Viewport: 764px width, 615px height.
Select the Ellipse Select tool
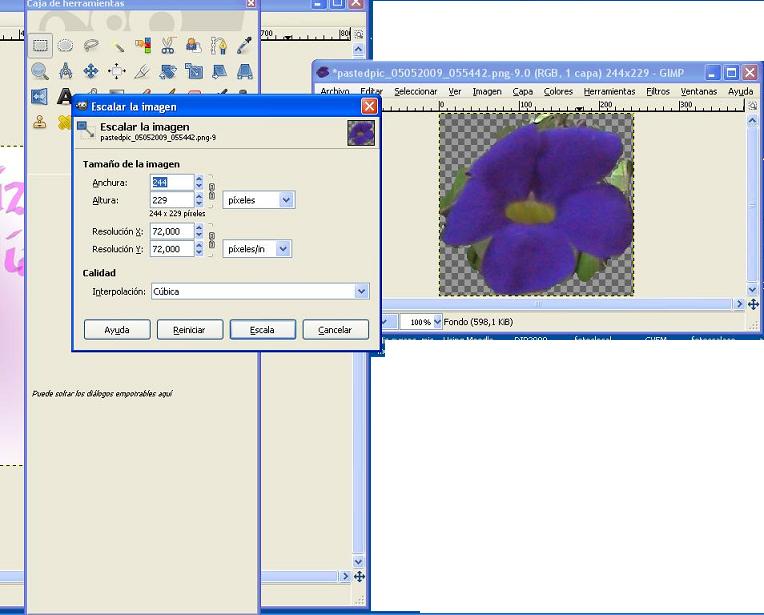(65, 46)
